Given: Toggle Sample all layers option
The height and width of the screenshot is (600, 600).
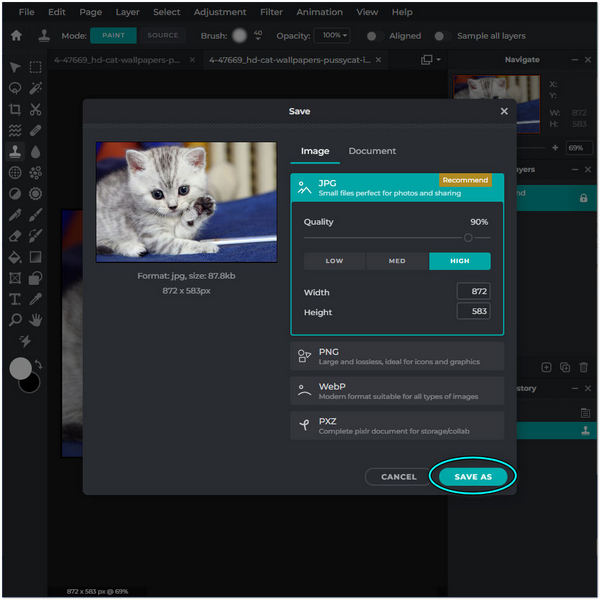Looking at the screenshot, I should [x=441, y=36].
